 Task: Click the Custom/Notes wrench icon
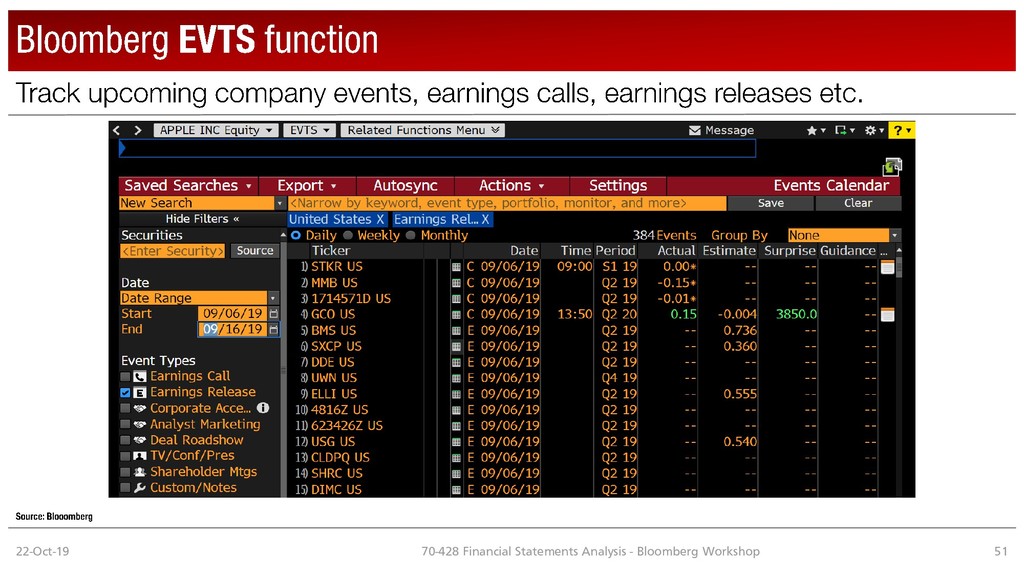pyautogui.click(x=140, y=488)
